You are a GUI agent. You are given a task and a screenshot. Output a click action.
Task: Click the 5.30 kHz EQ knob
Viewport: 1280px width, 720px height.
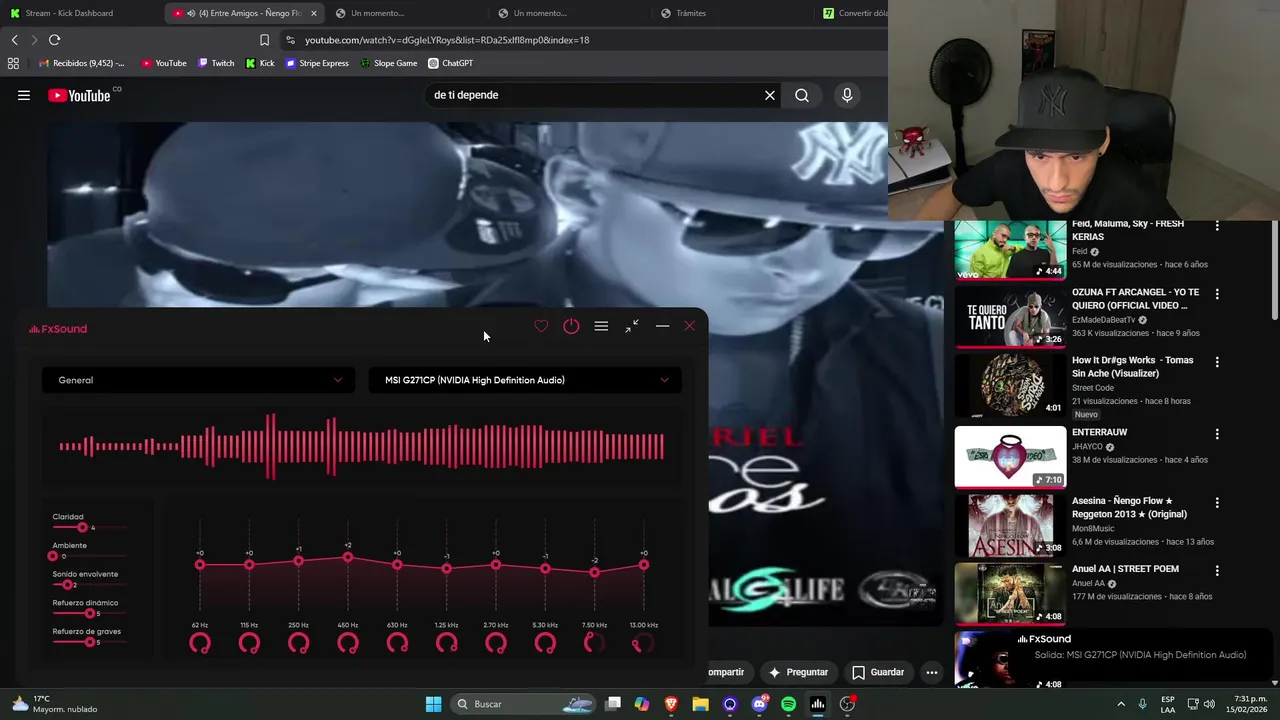click(x=545, y=644)
